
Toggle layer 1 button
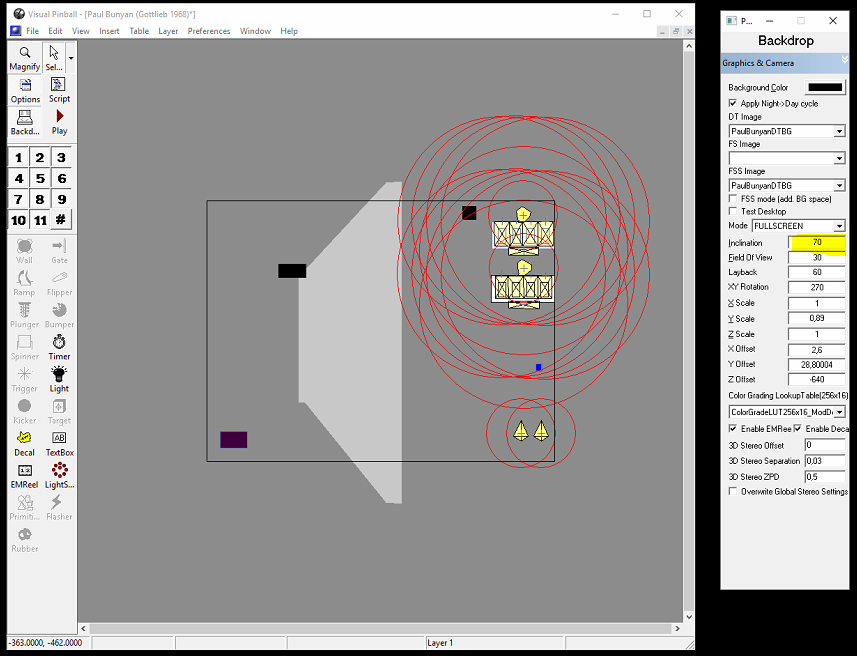pos(19,157)
